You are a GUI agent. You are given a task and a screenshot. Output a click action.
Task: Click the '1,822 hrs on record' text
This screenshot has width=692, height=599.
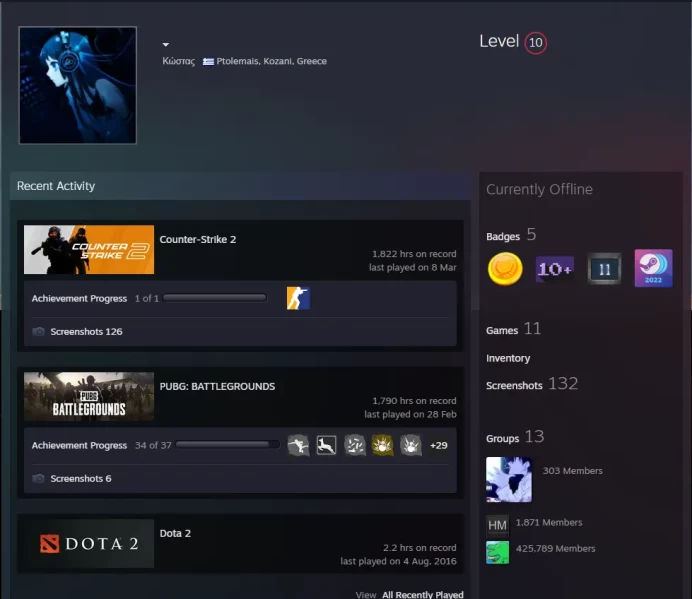pos(414,254)
